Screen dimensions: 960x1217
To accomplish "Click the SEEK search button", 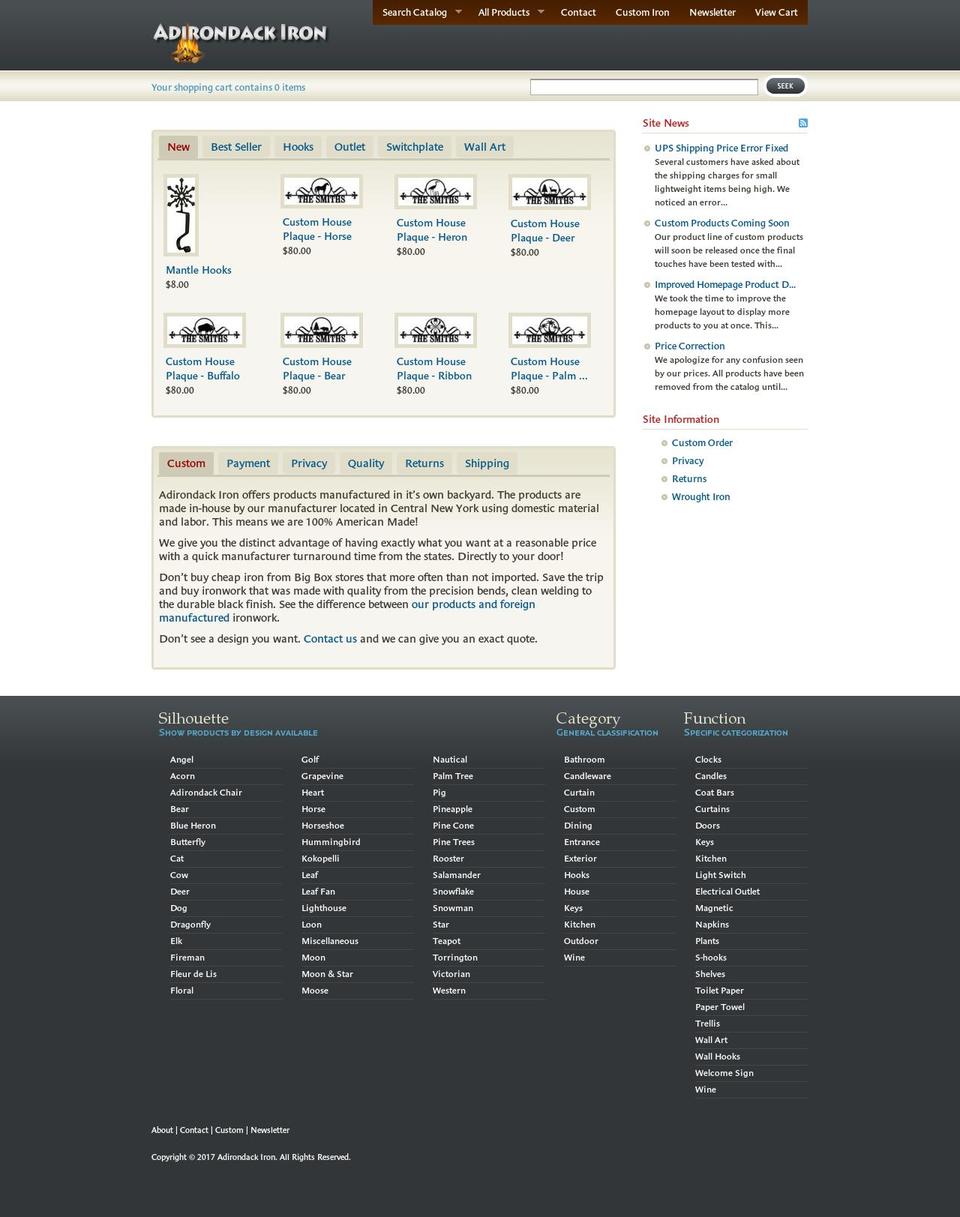I will 785,85.
